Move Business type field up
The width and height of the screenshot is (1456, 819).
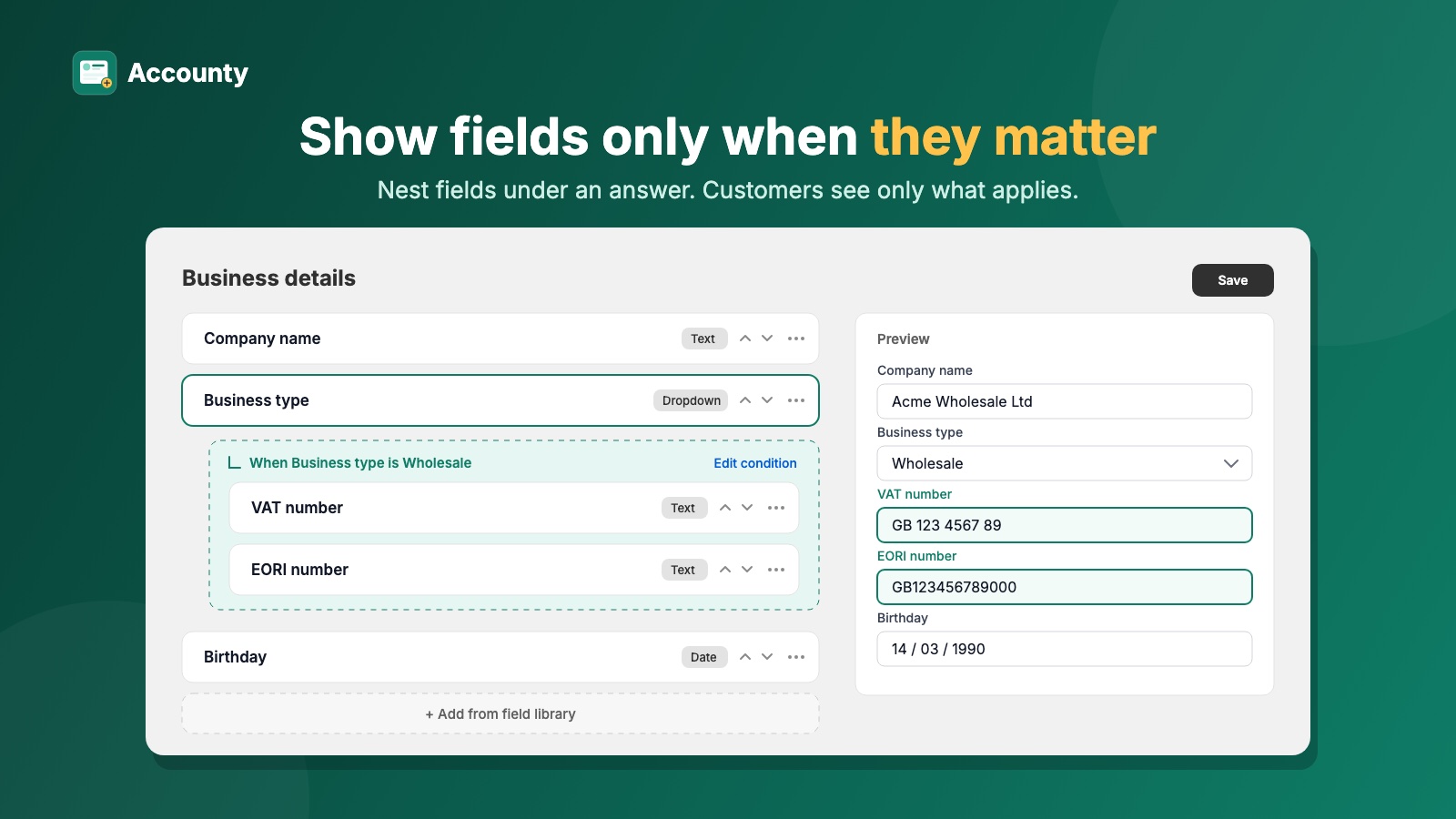[x=745, y=400]
